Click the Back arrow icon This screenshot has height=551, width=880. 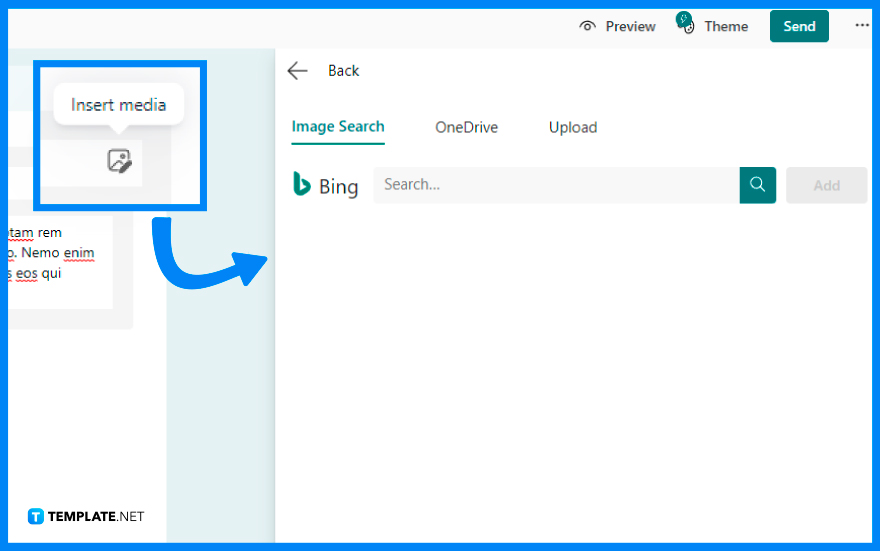(x=297, y=71)
